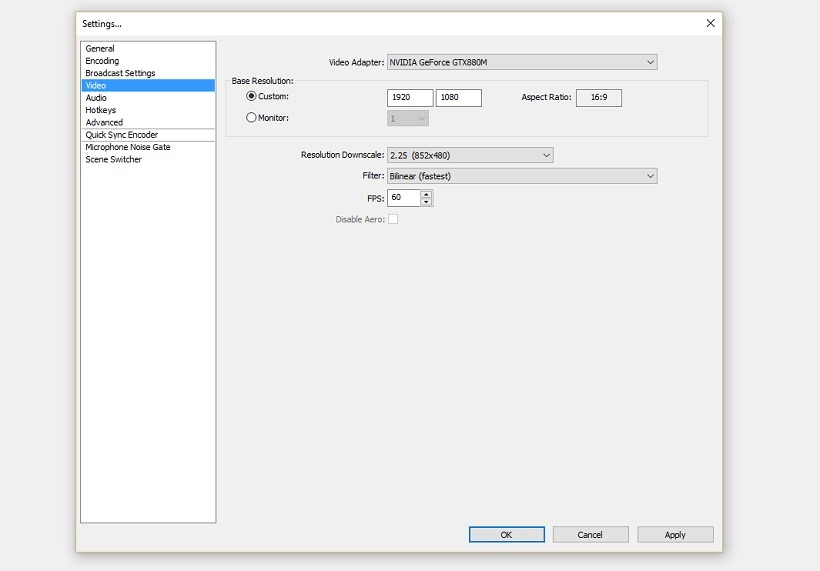The height and width of the screenshot is (571, 820).
Task: Open the Filter Bilinear dropdown
Action: pos(522,176)
